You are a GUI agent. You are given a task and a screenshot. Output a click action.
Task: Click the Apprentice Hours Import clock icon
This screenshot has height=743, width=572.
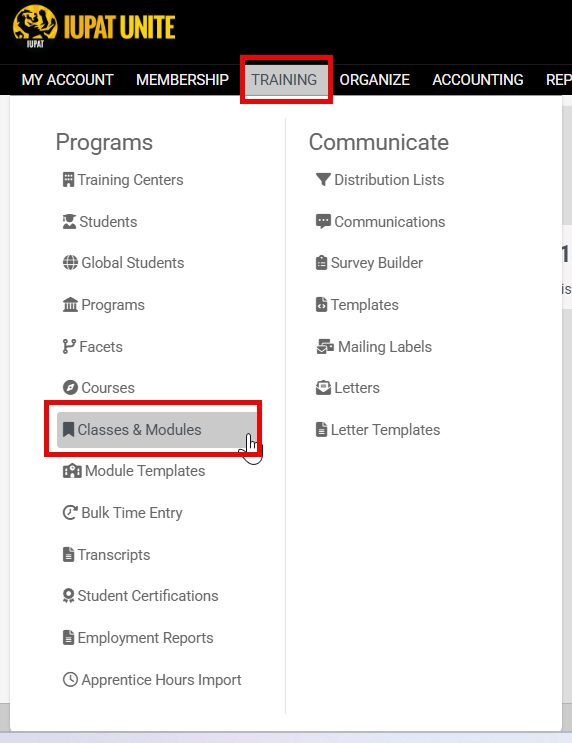coord(70,680)
